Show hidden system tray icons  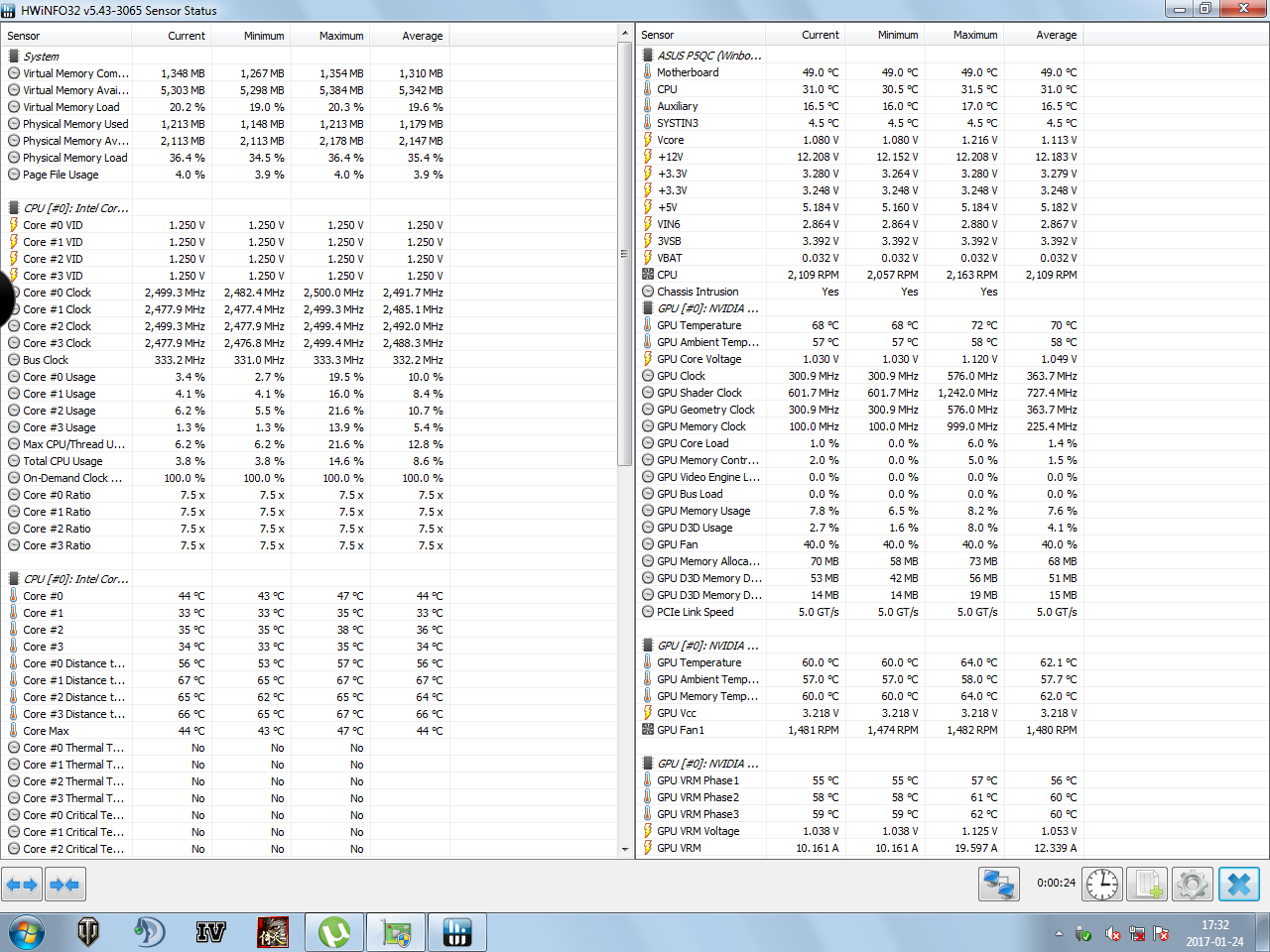pos(1059,934)
